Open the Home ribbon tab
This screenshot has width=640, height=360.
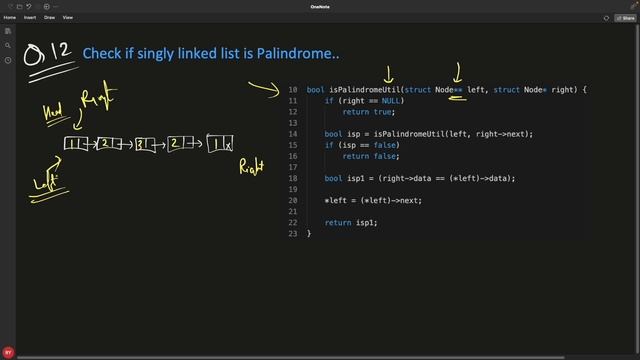click(x=10, y=18)
